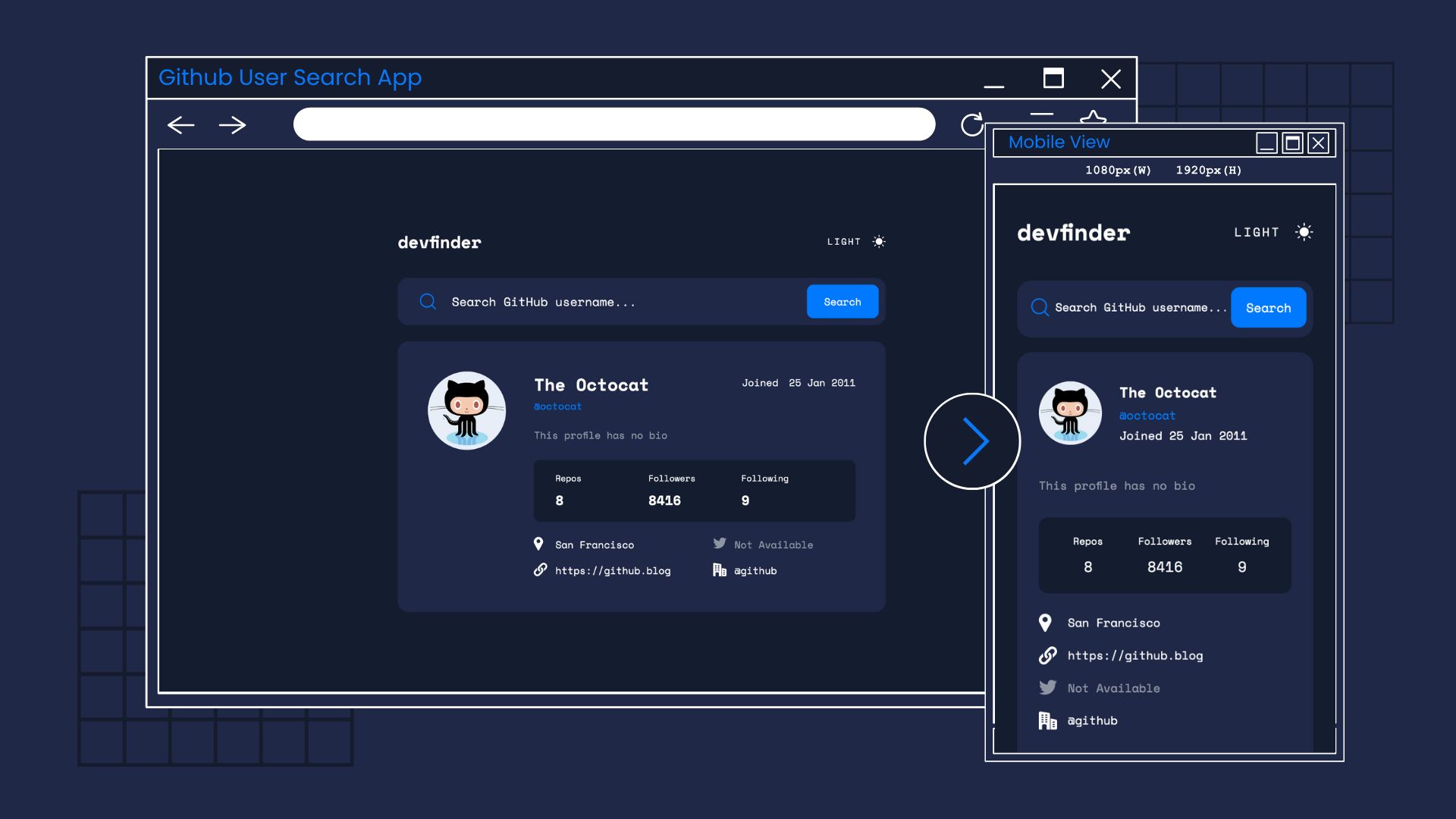Click the mobile Twitter bird icon

click(1047, 687)
